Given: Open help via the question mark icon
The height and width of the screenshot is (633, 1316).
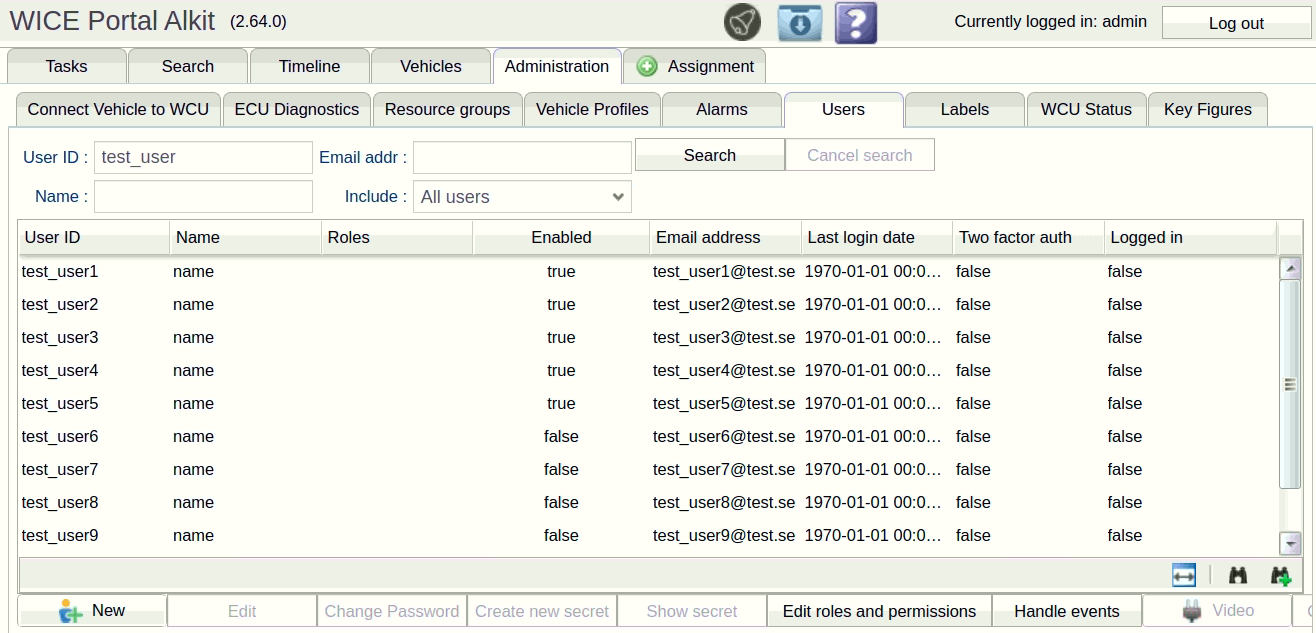Looking at the screenshot, I should (x=856, y=22).
